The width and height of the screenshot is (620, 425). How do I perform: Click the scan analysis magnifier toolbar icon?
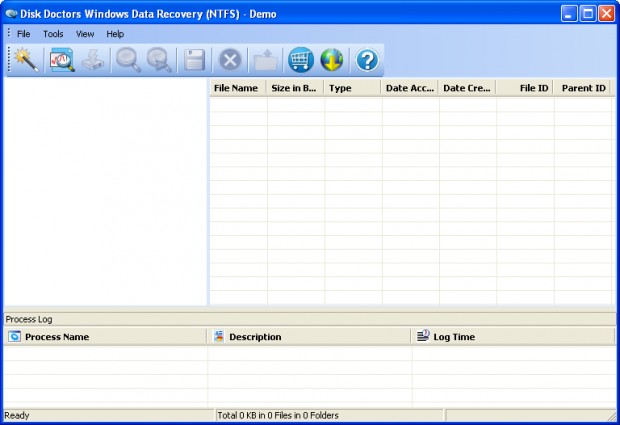[62, 60]
